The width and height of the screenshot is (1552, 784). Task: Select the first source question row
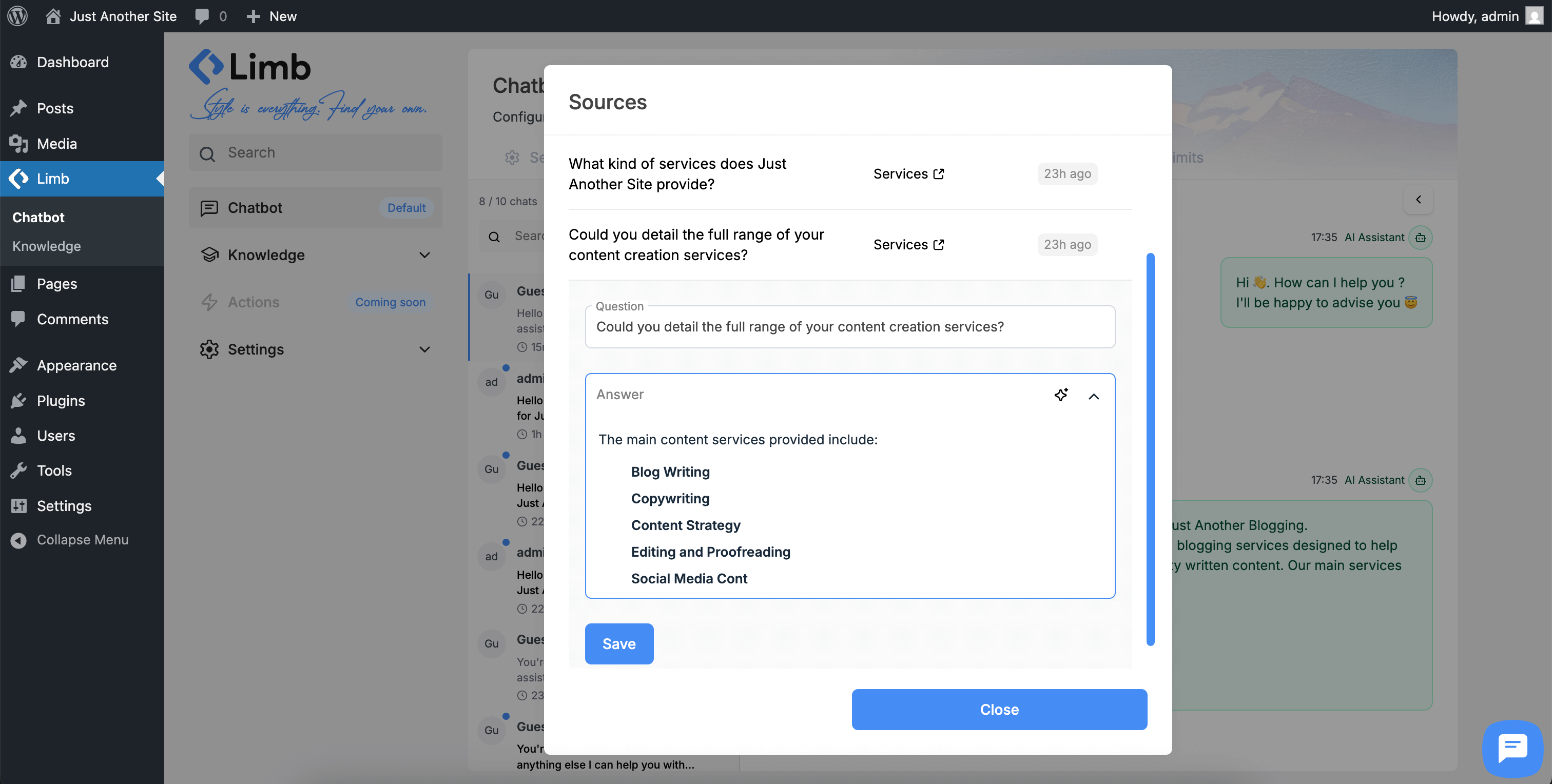pyautogui.click(x=678, y=174)
